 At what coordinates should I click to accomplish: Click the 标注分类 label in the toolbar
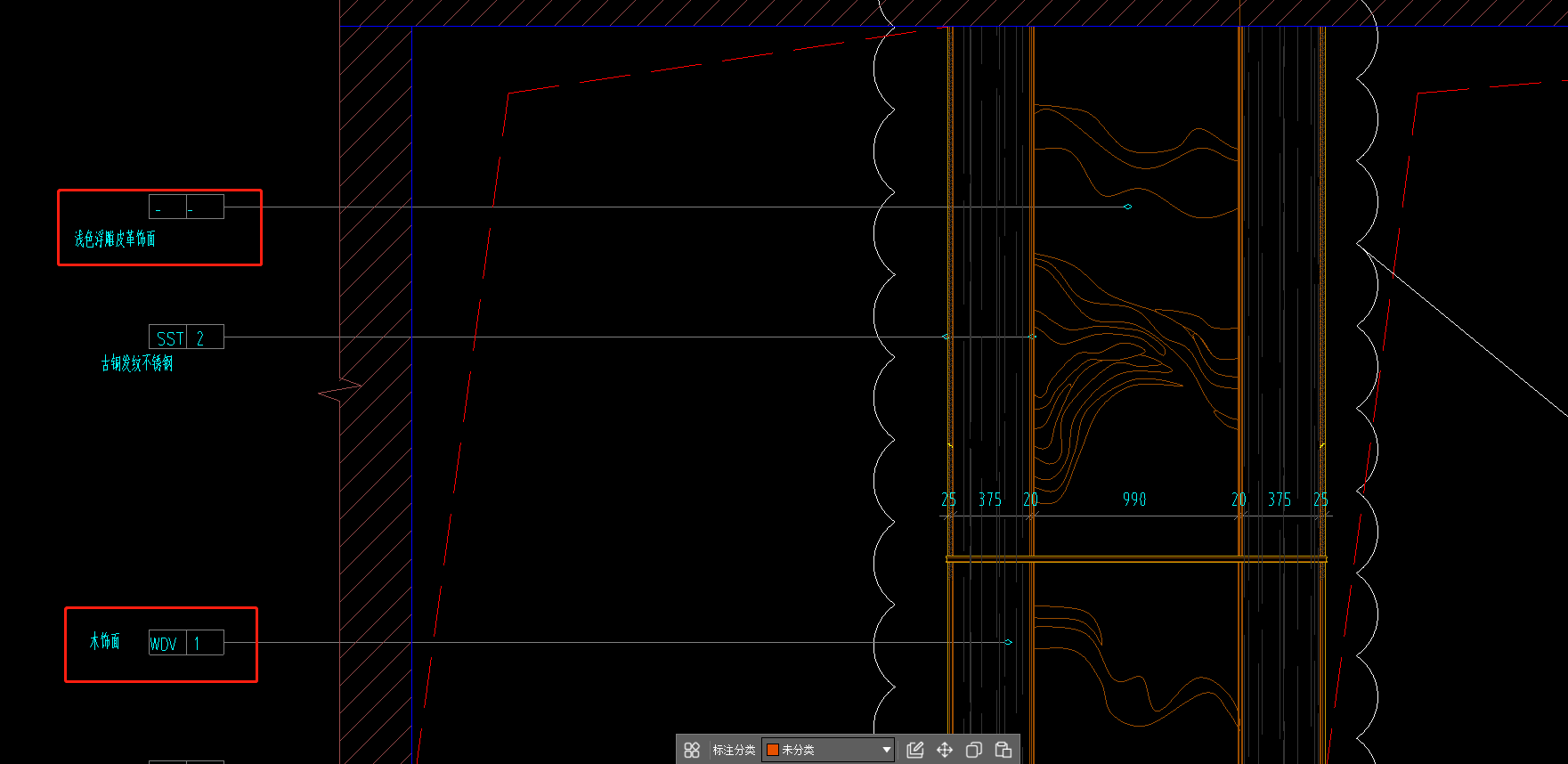[734, 750]
